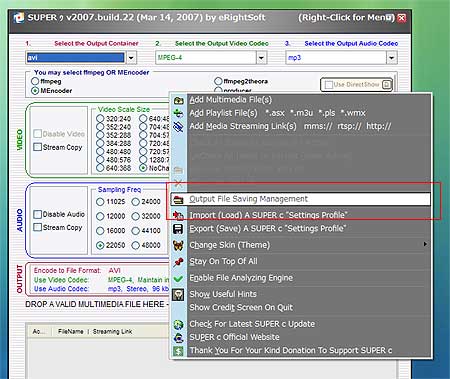Screen dimensions: 450x379
Task: Open the Output Audio Codec dropdown
Action: [391, 58]
